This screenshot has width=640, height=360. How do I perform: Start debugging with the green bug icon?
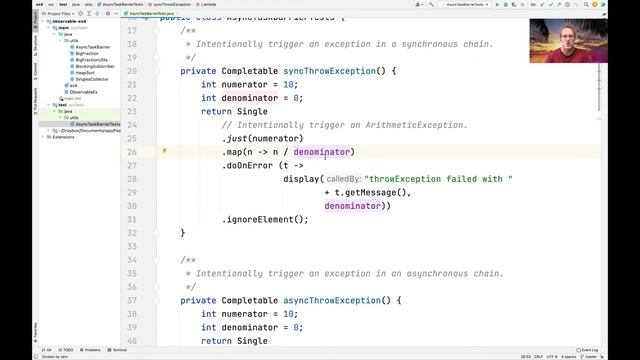coord(506,4)
